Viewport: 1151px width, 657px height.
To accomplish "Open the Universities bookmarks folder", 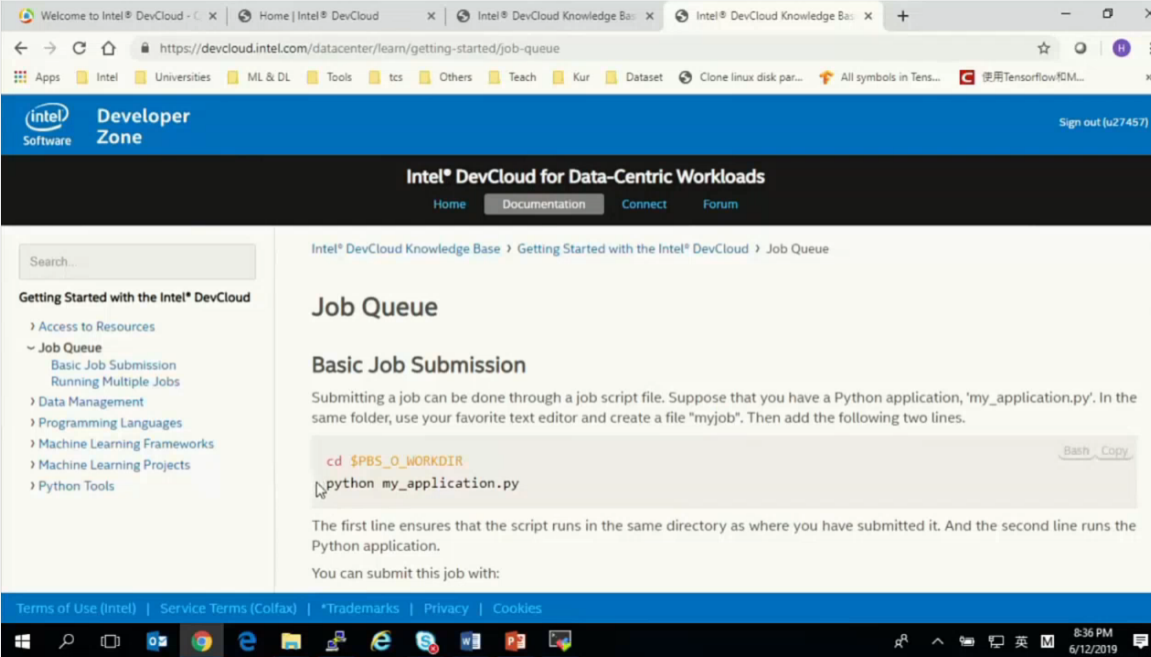I will pyautogui.click(x=173, y=77).
